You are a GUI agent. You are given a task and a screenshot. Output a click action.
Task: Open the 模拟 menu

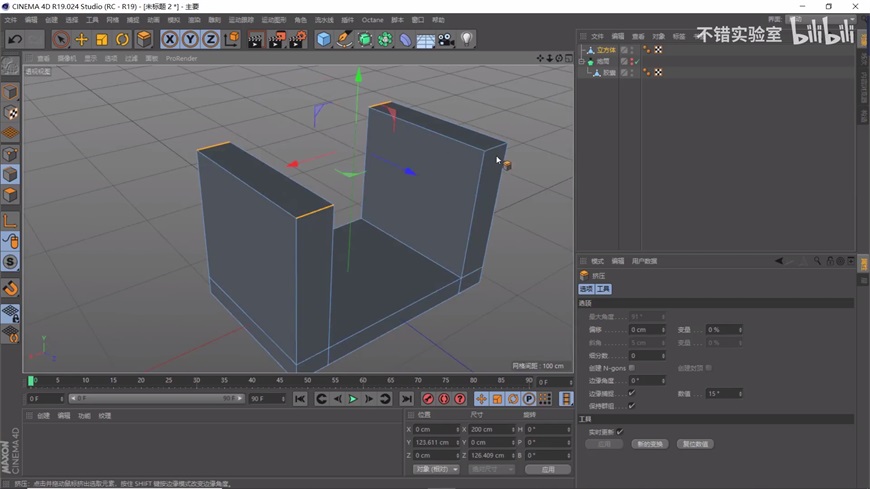(174, 20)
